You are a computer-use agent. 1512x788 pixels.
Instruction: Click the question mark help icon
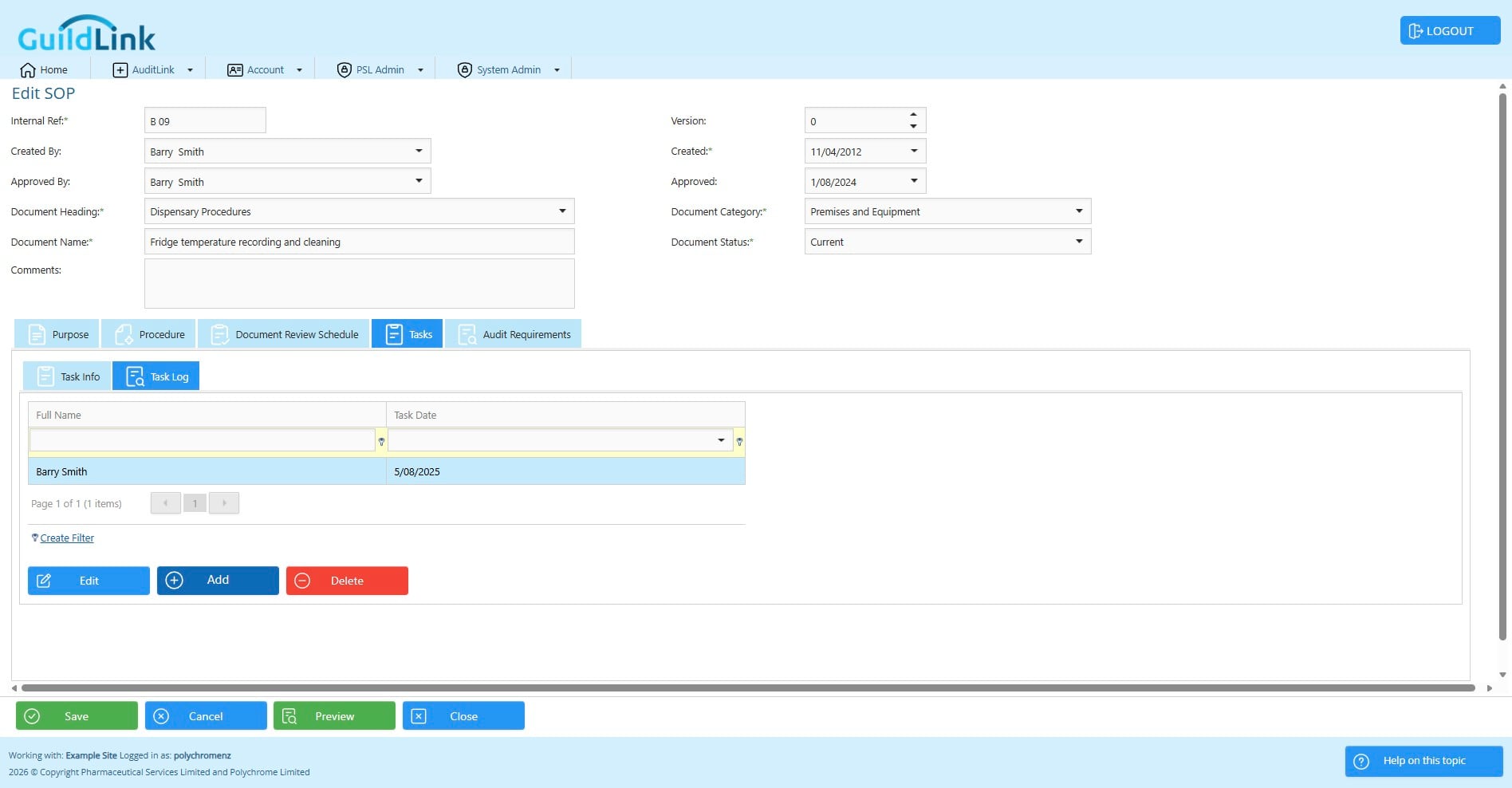(x=1361, y=761)
